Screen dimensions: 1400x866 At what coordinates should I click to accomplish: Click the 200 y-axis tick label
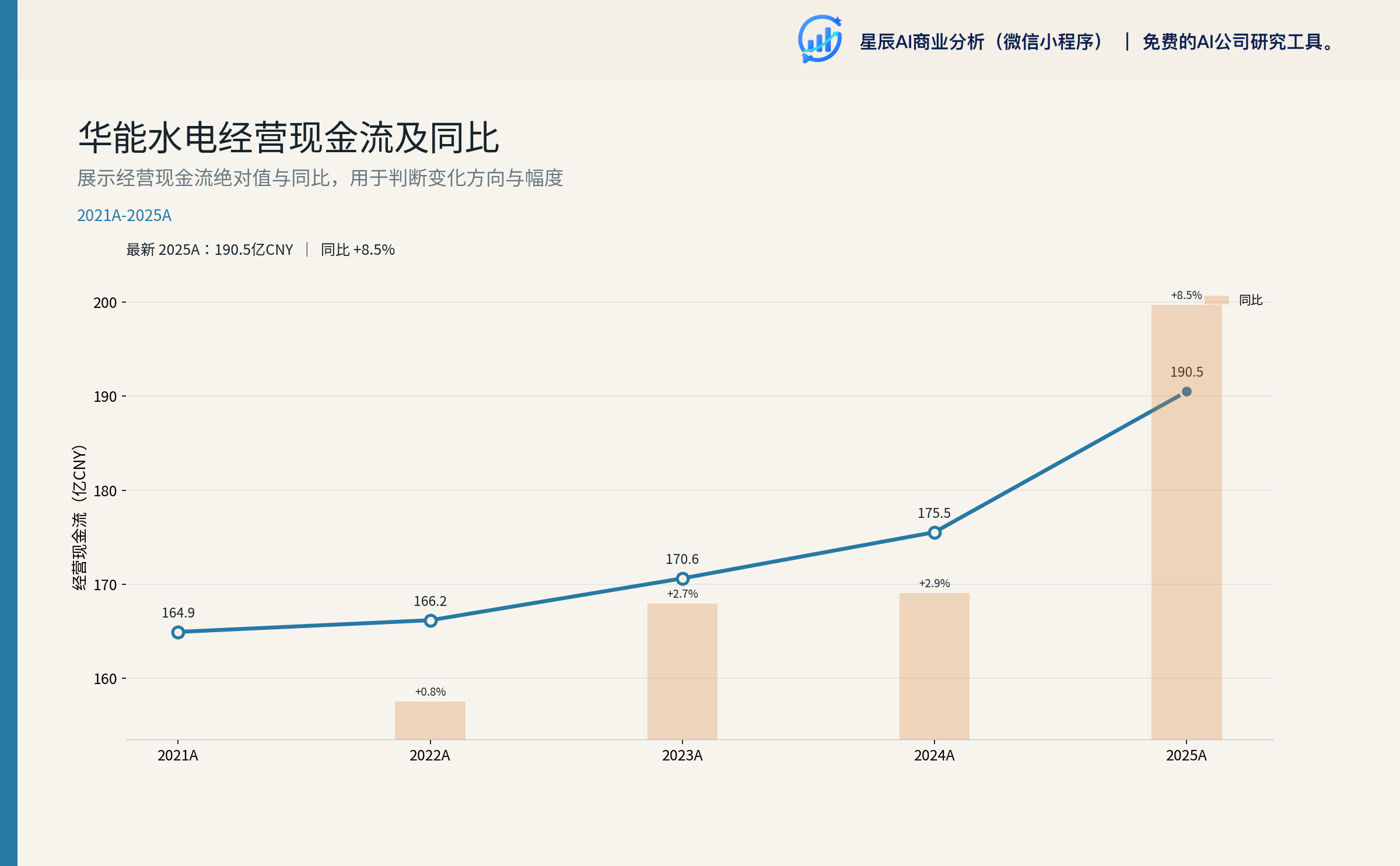105,303
